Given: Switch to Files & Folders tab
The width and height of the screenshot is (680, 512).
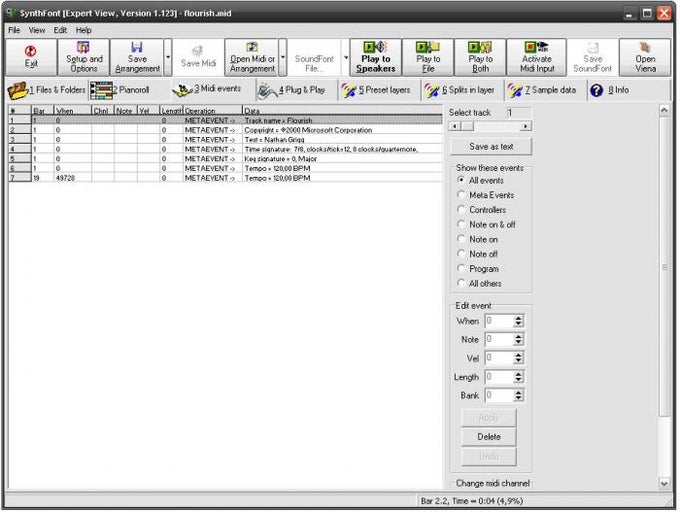Looking at the screenshot, I should coord(47,90).
